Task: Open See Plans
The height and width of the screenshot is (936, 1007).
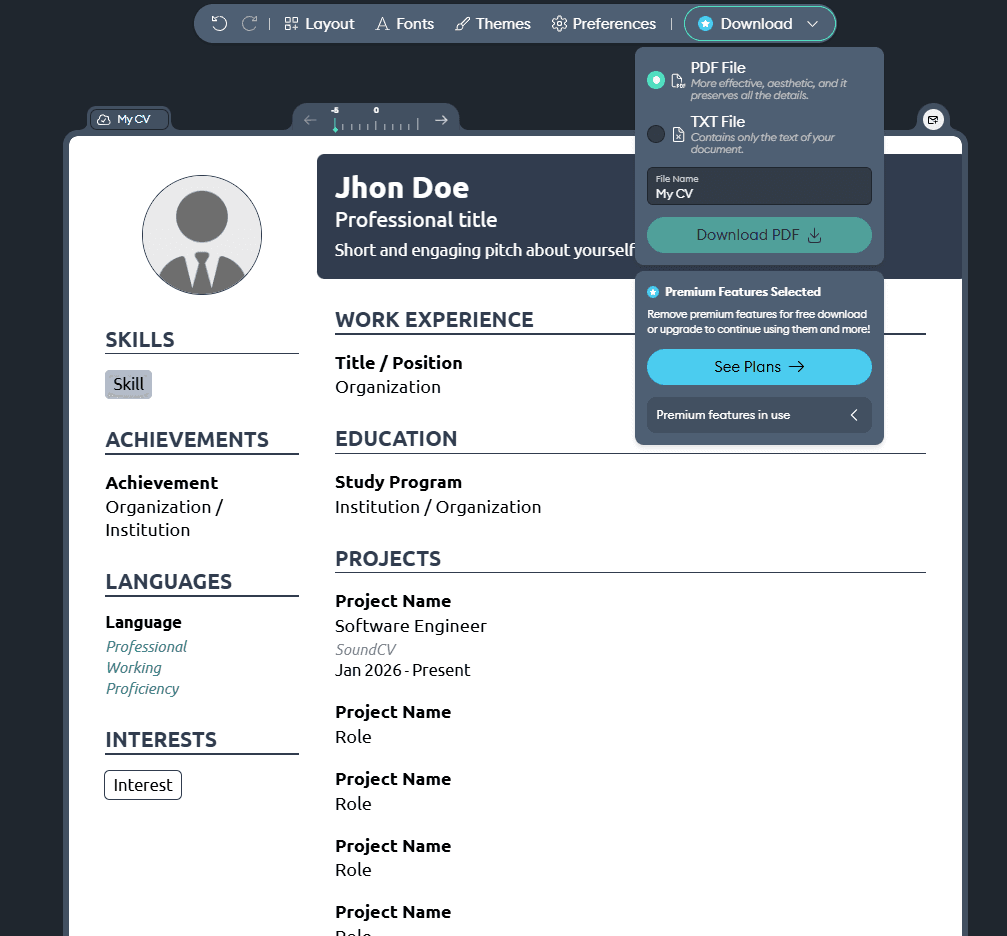Action: tap(758, 367)
